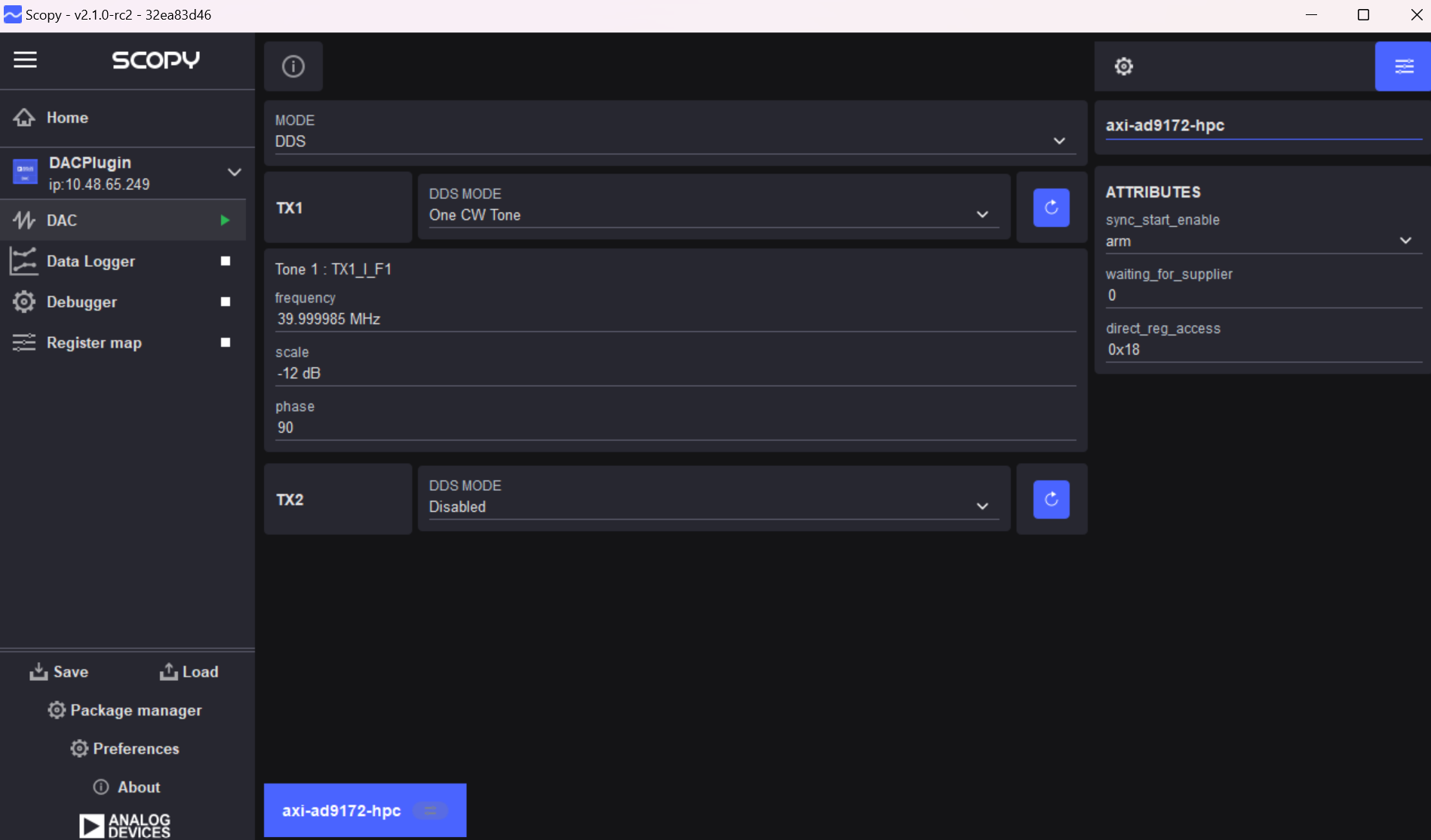Toggle the Data Logger run square
The image size is (1431, 840).
[x=225, y=261]
